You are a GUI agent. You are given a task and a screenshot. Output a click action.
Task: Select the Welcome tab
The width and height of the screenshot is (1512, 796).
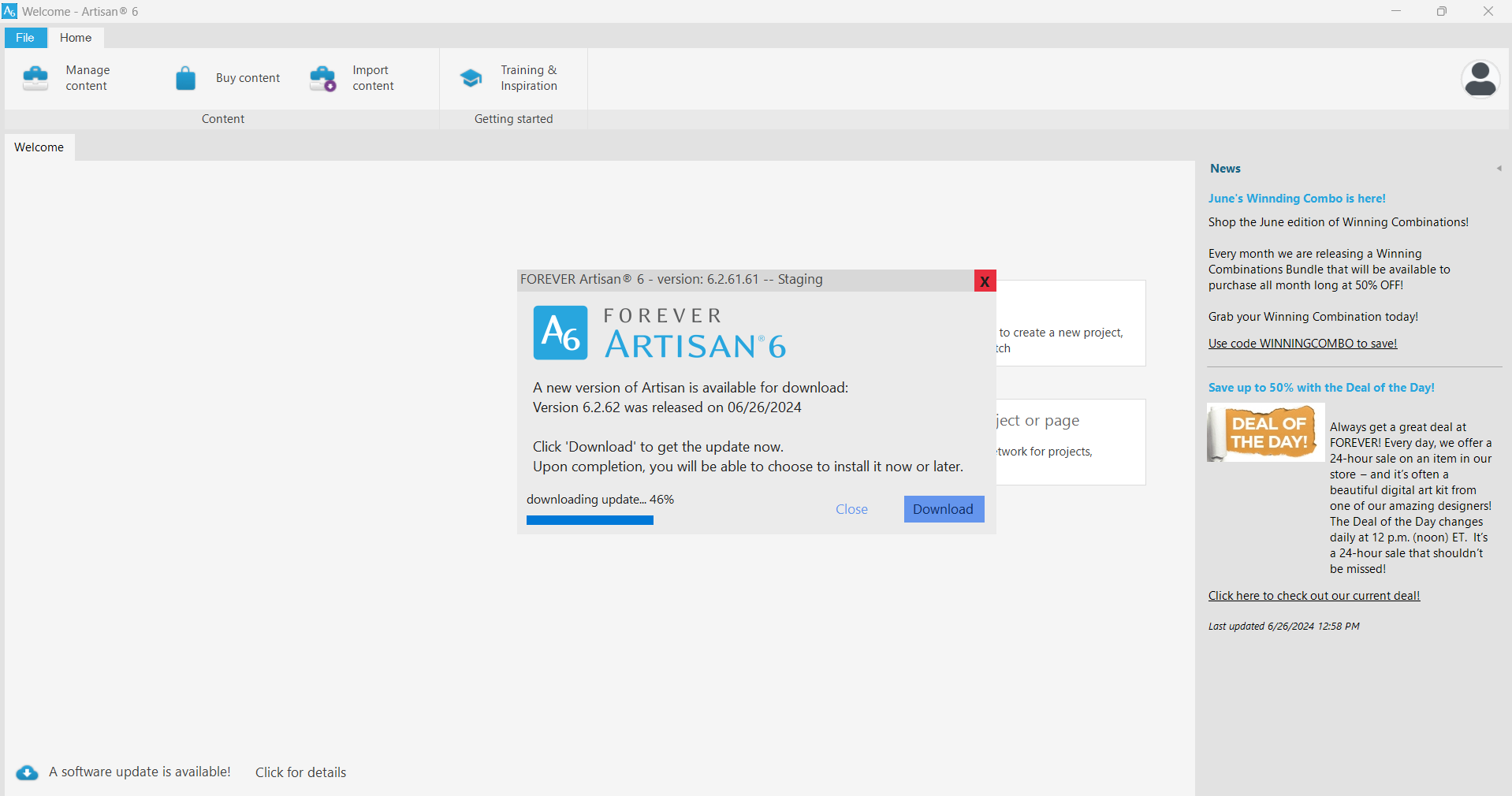(39, 147)
